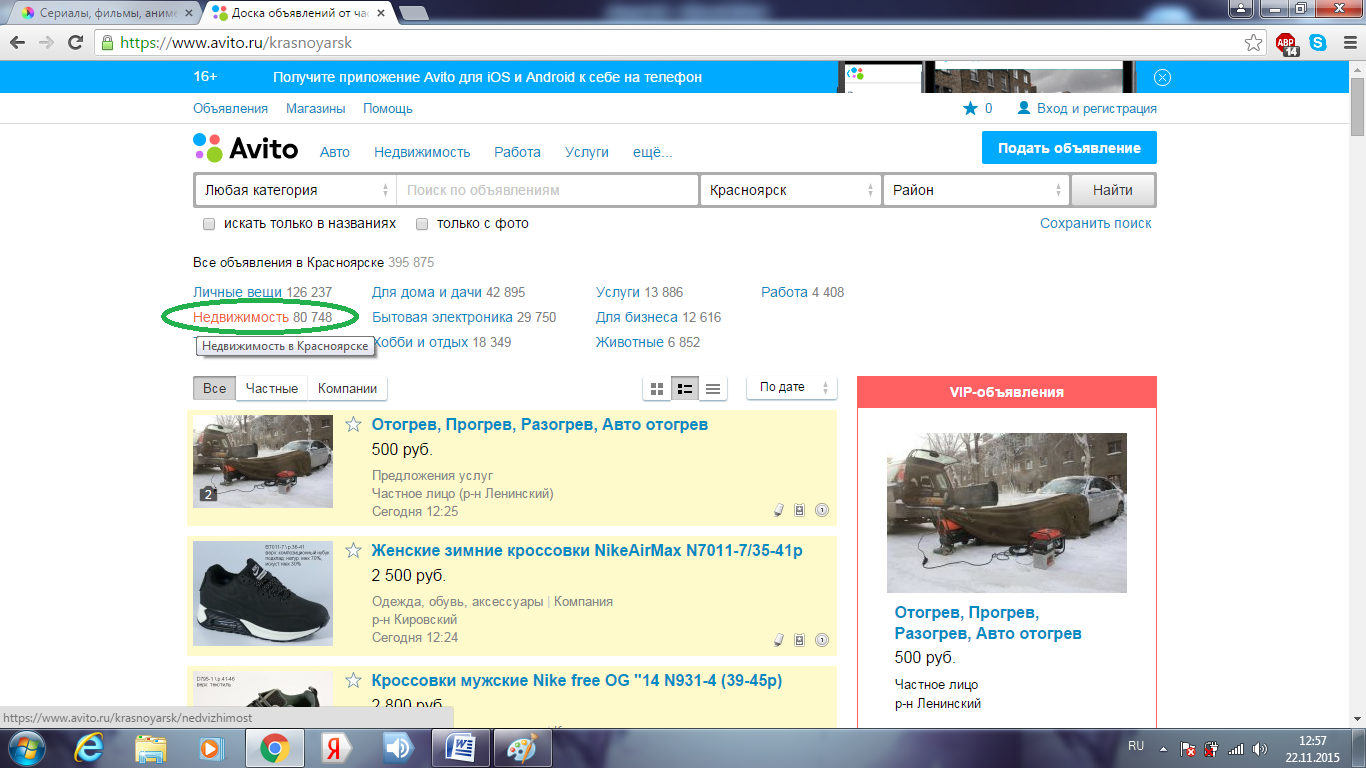This screenshot has width=1366, height=768.
Task: Open 'Работа' in top navigation
Action: (517, 152)
